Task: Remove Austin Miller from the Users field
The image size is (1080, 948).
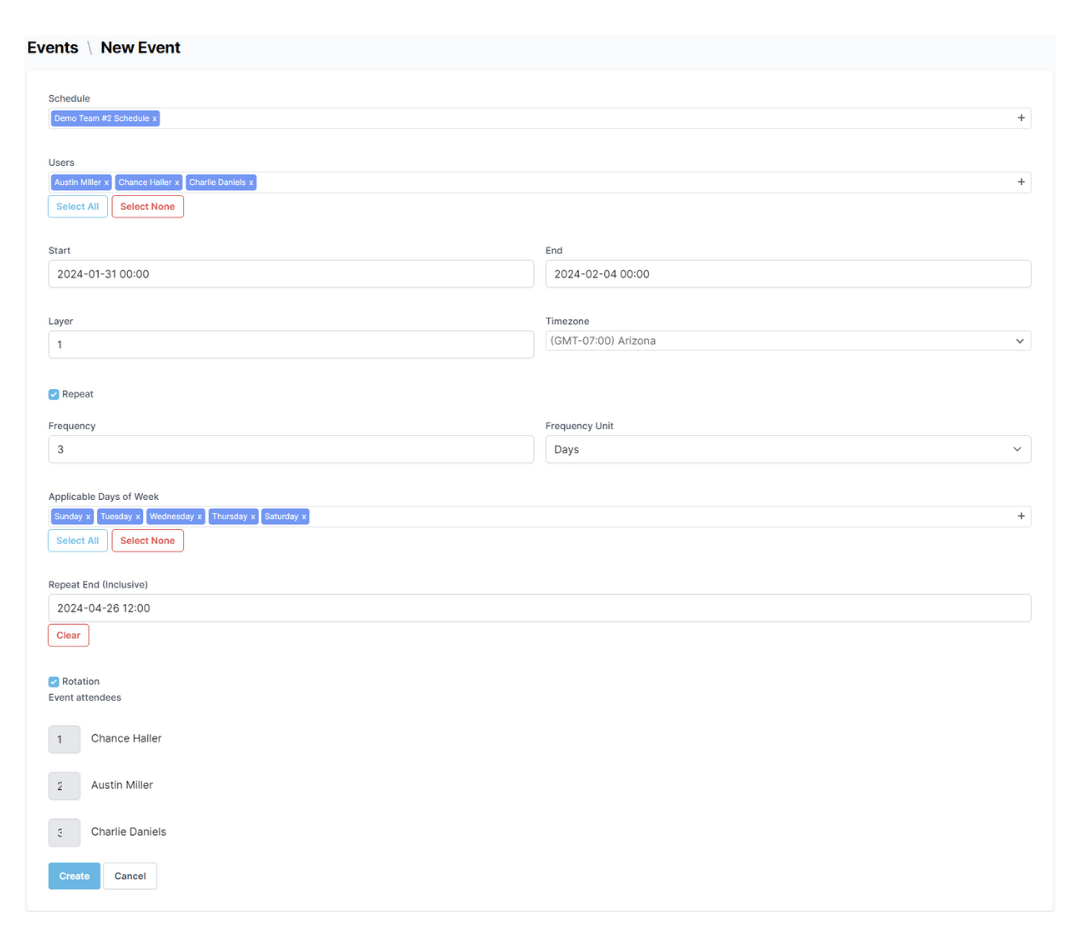Action: [106, 182]
